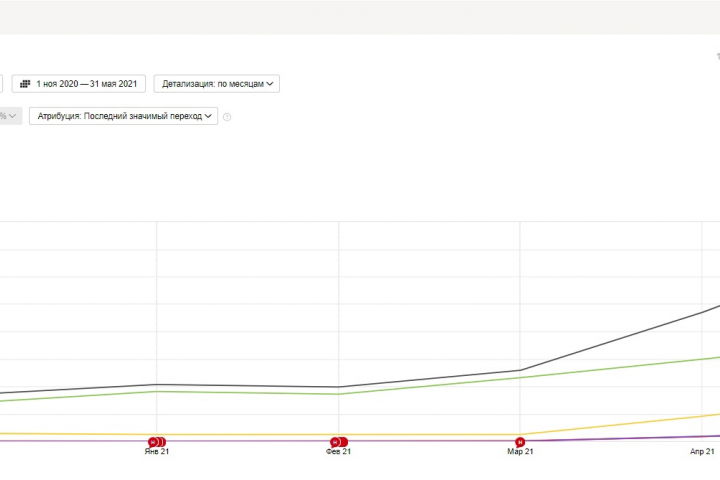Expand the Атрибуция dropdown chevron
Screen dimensions: 720x480
(x=208, y=116)
